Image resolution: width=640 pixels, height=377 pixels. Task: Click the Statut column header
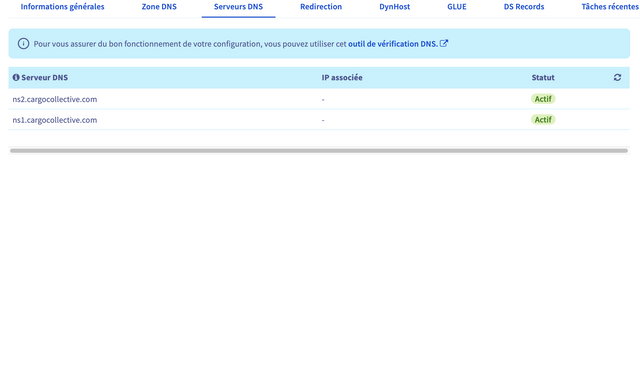click(x=543, y=78)
